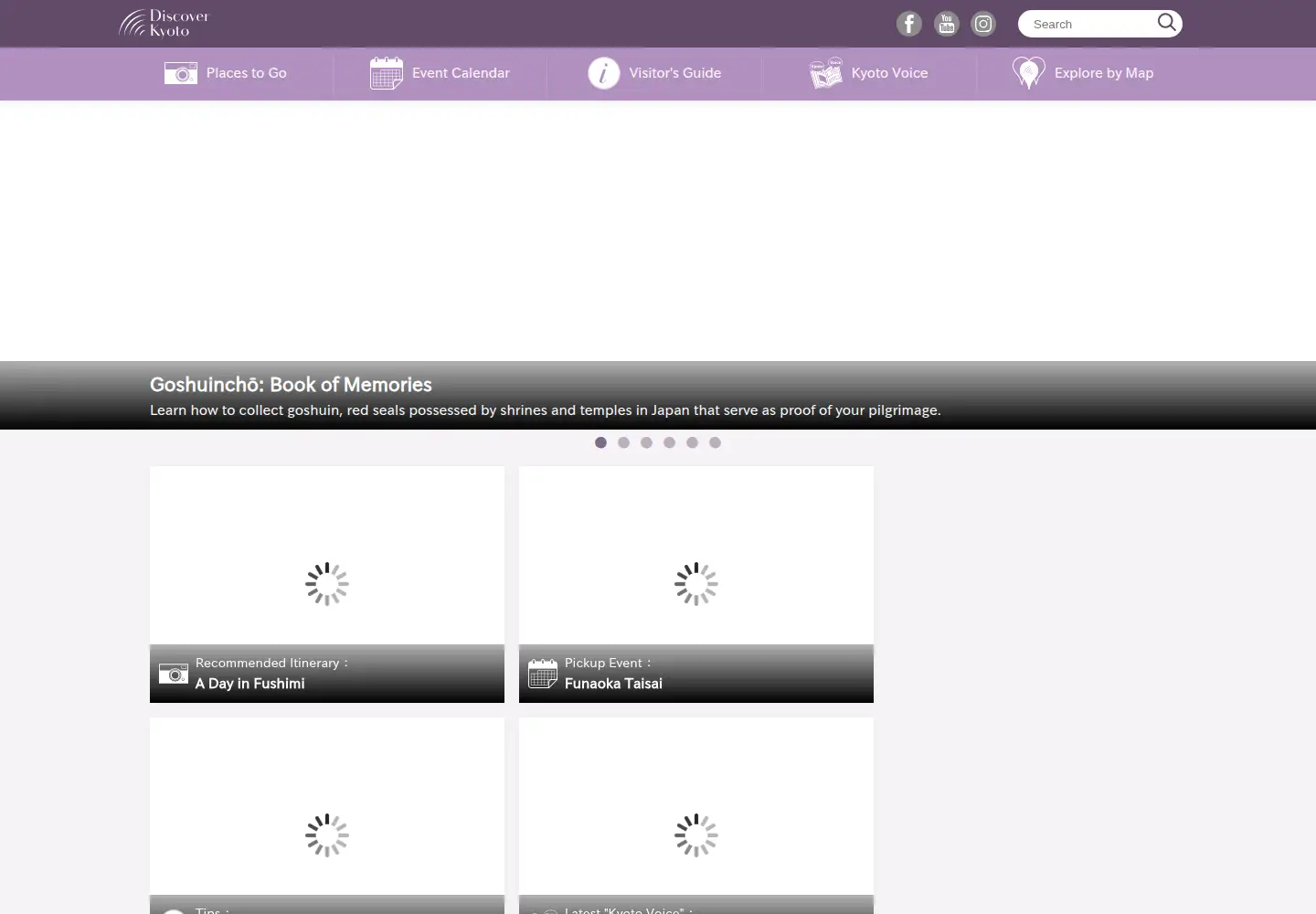
Task: Open the YouTube social icon
Action: coord(946,24)
